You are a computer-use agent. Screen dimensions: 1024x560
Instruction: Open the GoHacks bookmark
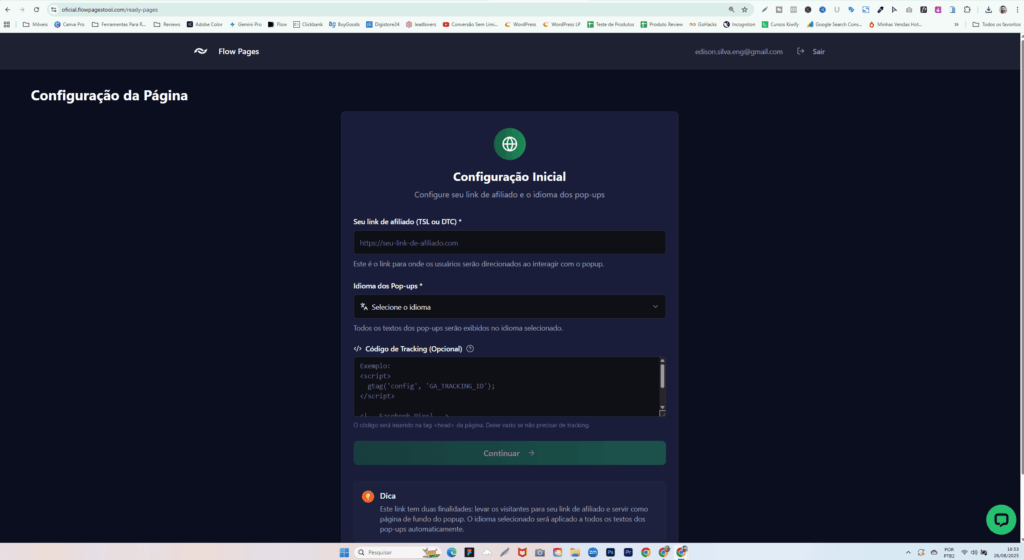coord(703,24)
